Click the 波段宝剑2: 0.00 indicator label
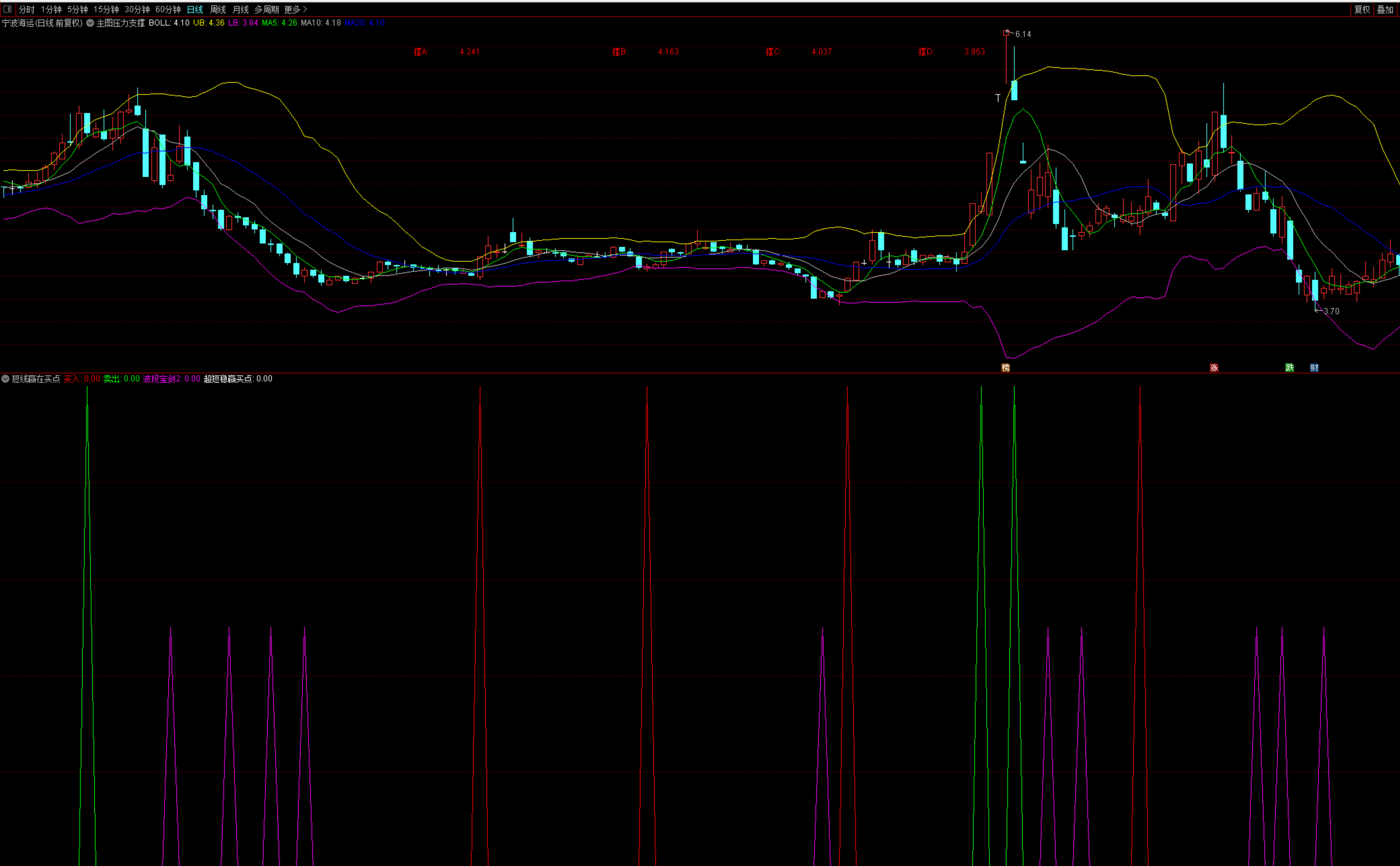 [x=172, y=379]
